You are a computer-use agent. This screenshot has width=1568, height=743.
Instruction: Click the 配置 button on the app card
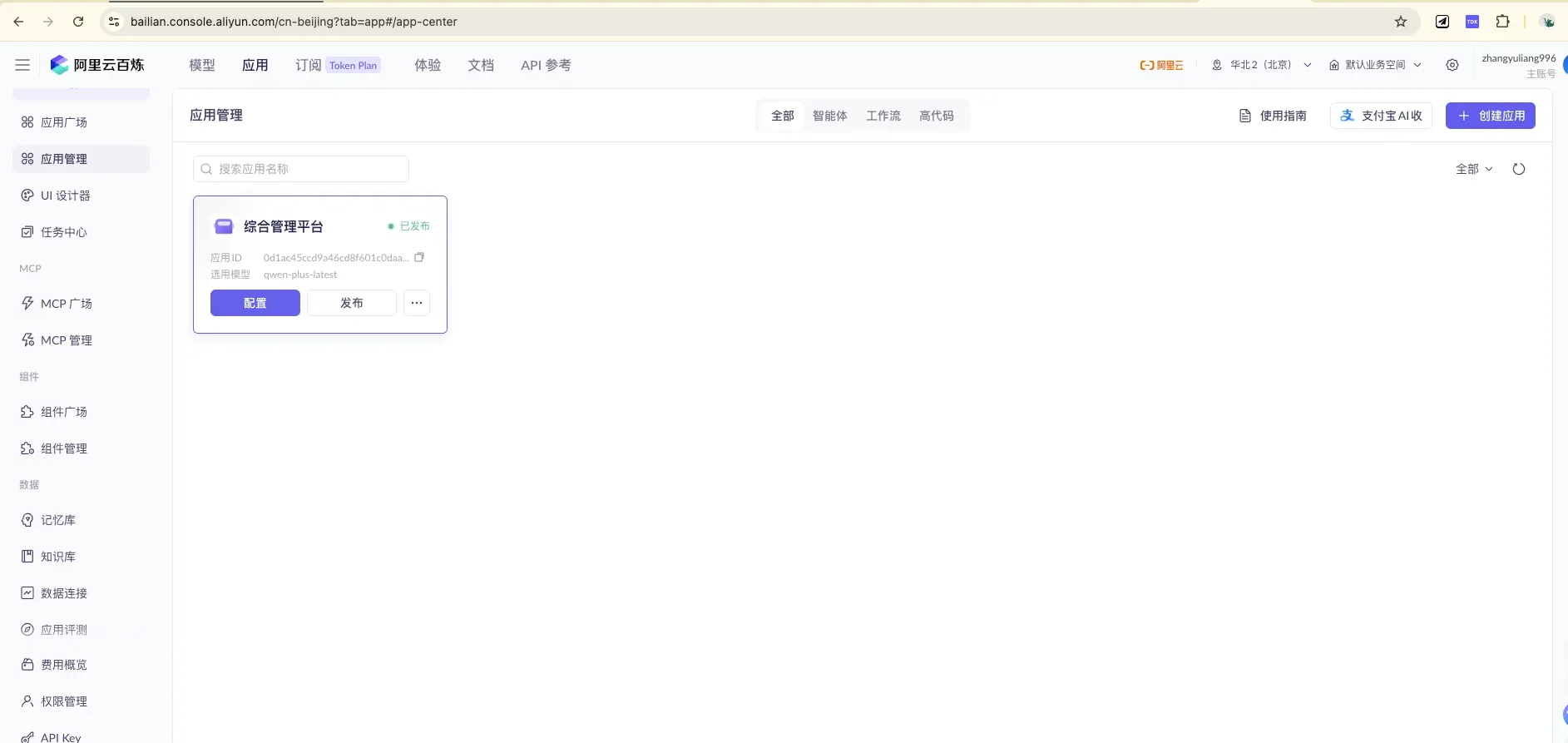pyautogui.click(x=255, y=303)
